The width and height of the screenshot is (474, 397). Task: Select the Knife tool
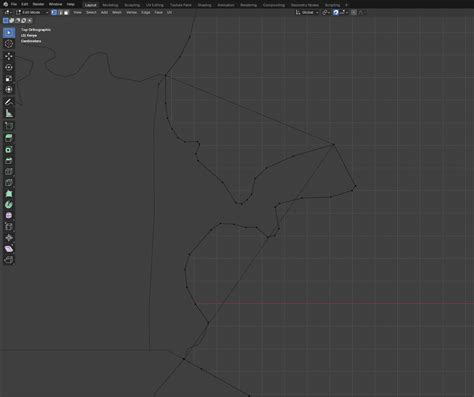pyautogui.click(x=9, y=182)
